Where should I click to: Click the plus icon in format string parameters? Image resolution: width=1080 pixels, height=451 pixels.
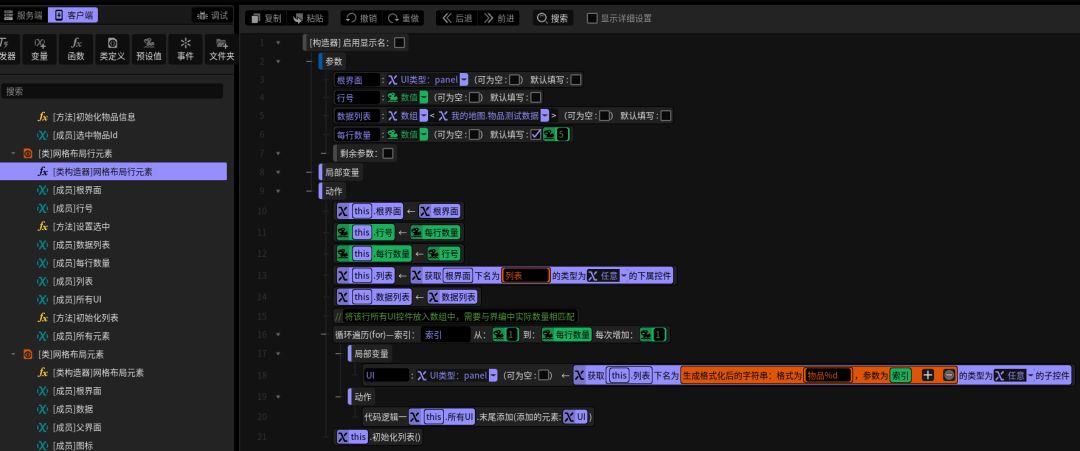point(928,375)
